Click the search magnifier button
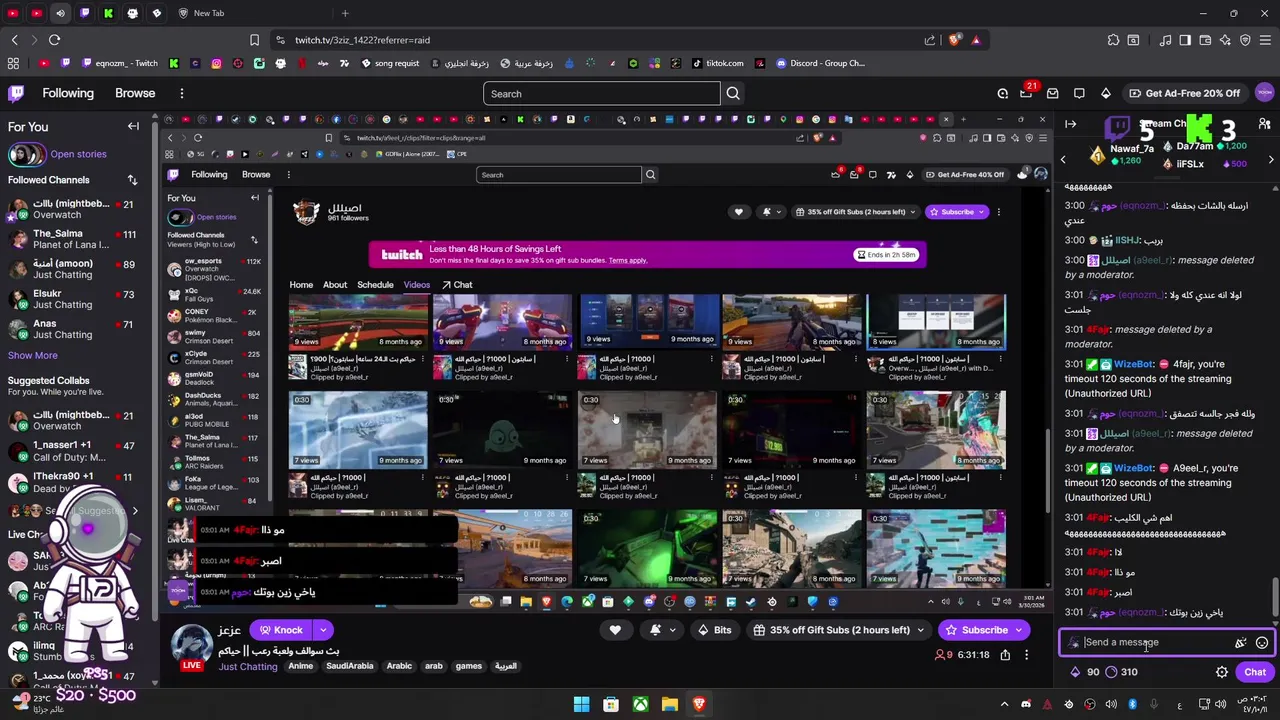The width and height of the screenshot is (1280, 720). click(733, 94)
